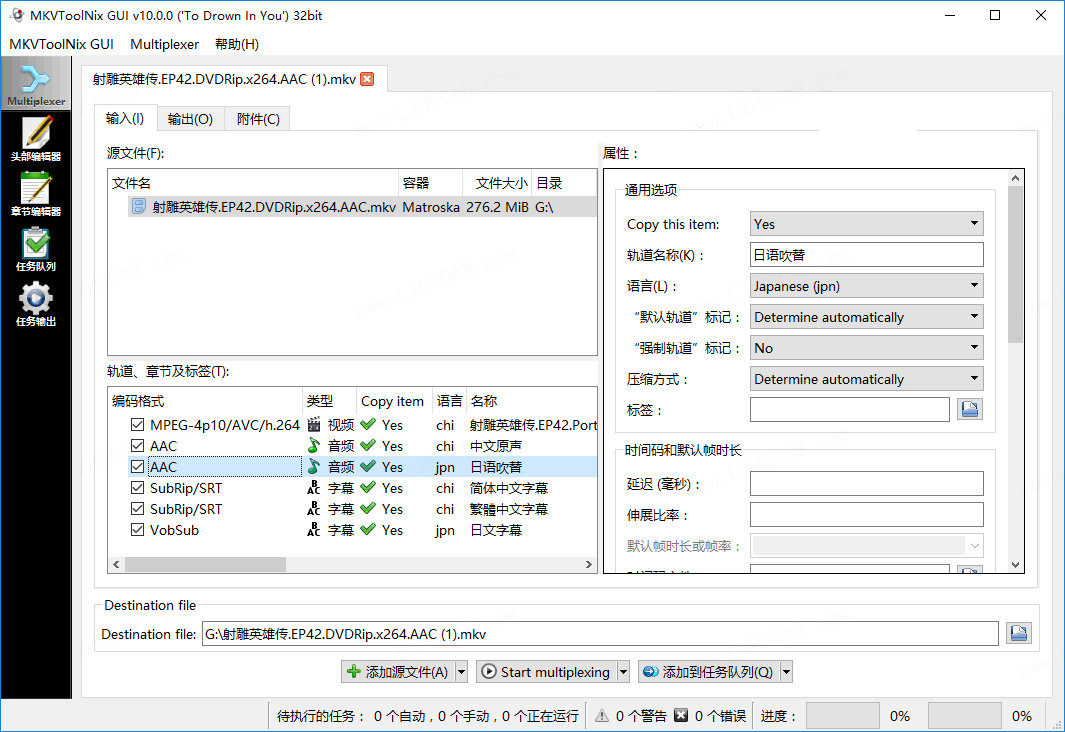The height and width of the screenshot is (732, 1065).
Task: Switch to the 输入(I) tab
Action: point(125,118)
